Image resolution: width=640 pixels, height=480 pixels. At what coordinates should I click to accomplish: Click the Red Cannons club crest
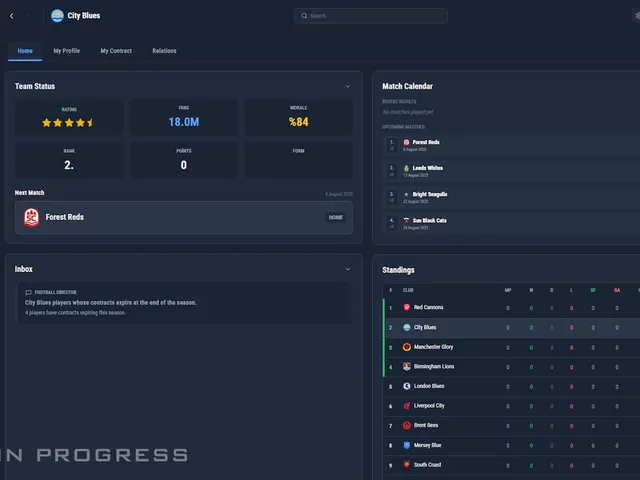[407, 307]
